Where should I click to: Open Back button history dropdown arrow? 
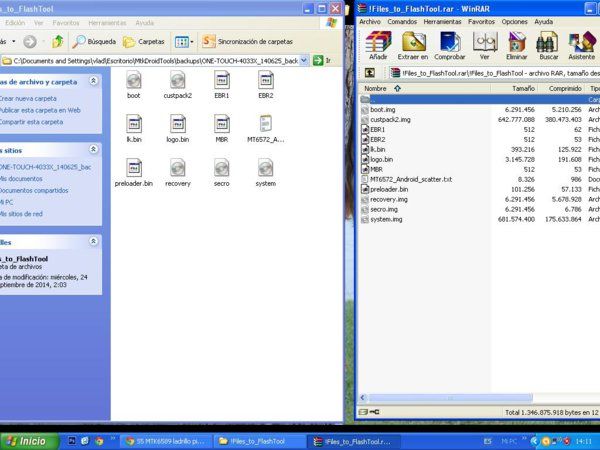tap(14, 41)
